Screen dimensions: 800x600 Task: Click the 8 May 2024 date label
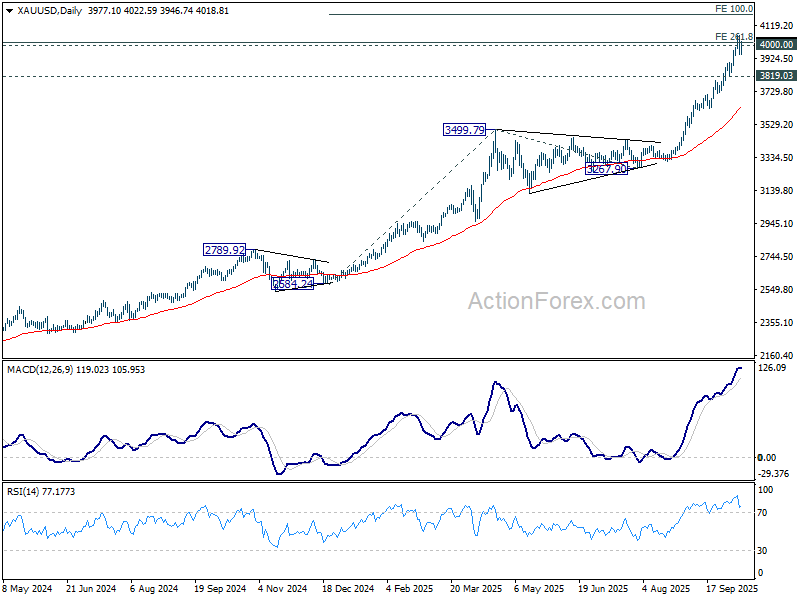(28, 589)
